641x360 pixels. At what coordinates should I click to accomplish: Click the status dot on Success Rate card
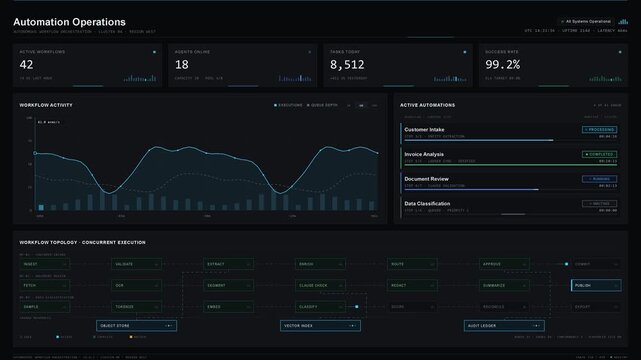620,52
